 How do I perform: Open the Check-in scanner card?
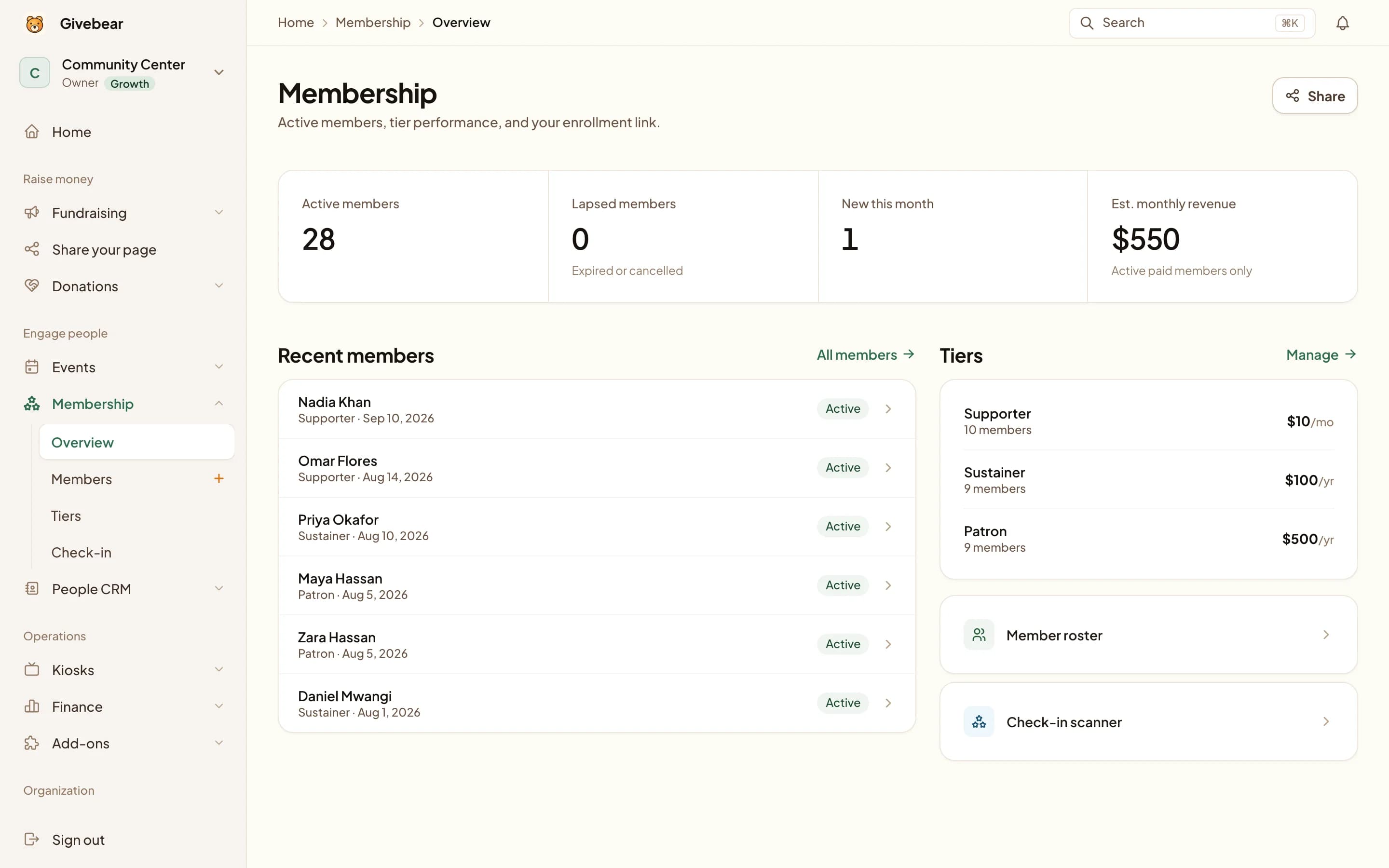(x=1148, y=721)
